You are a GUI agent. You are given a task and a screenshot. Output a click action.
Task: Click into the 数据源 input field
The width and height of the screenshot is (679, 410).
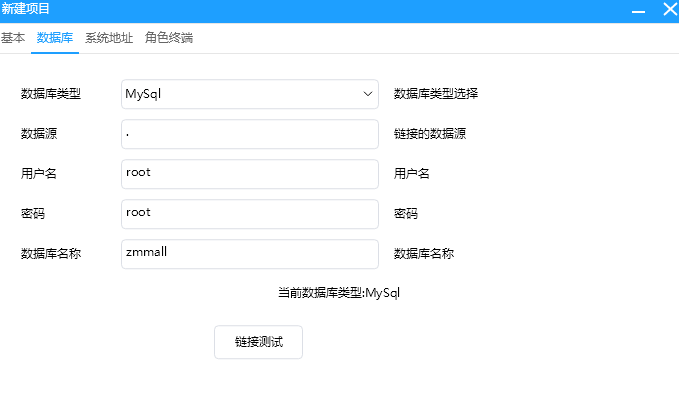tap(250, 134)
